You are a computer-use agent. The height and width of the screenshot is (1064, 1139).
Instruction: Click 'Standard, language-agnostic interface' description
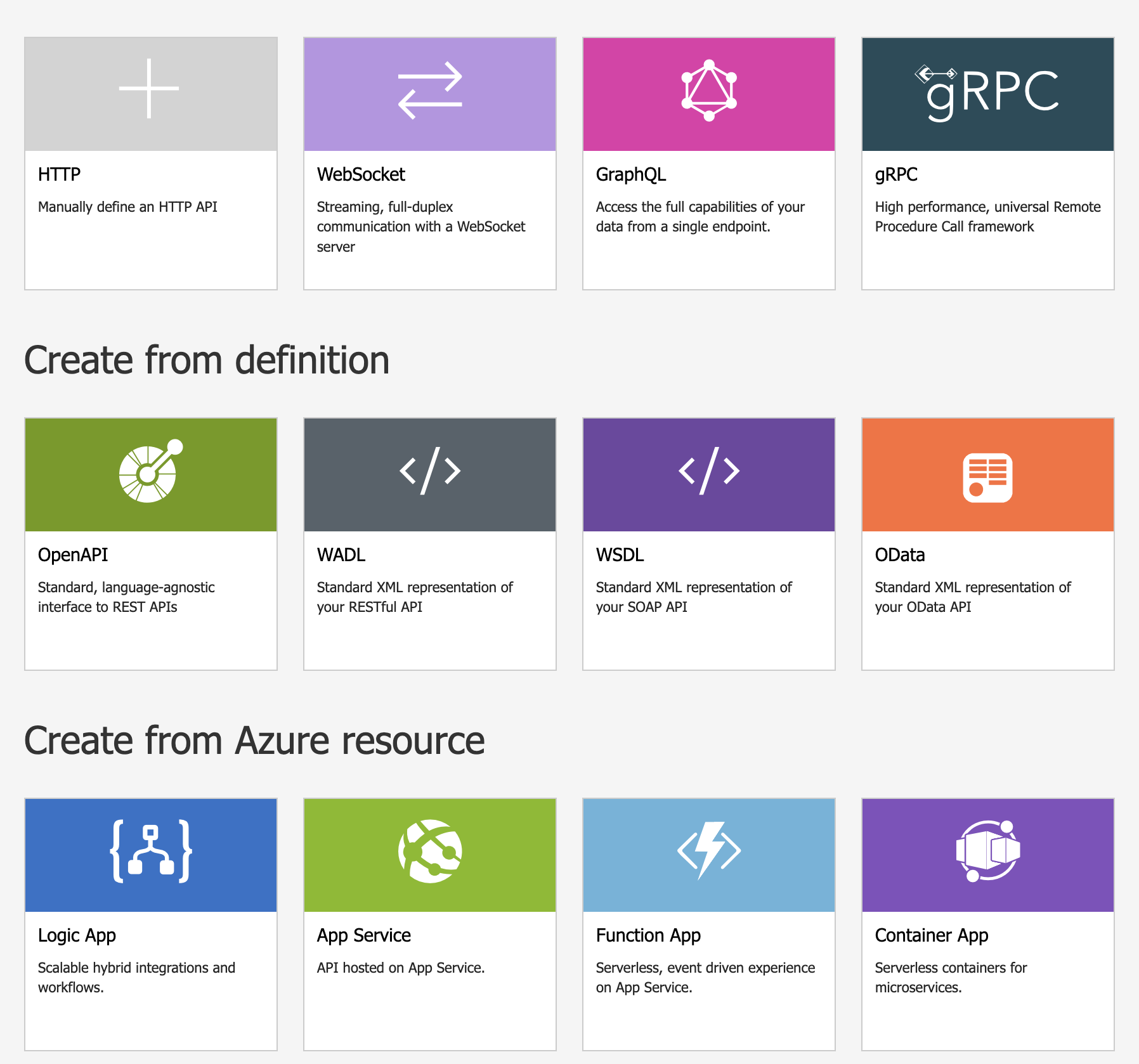tap(126, 597)
